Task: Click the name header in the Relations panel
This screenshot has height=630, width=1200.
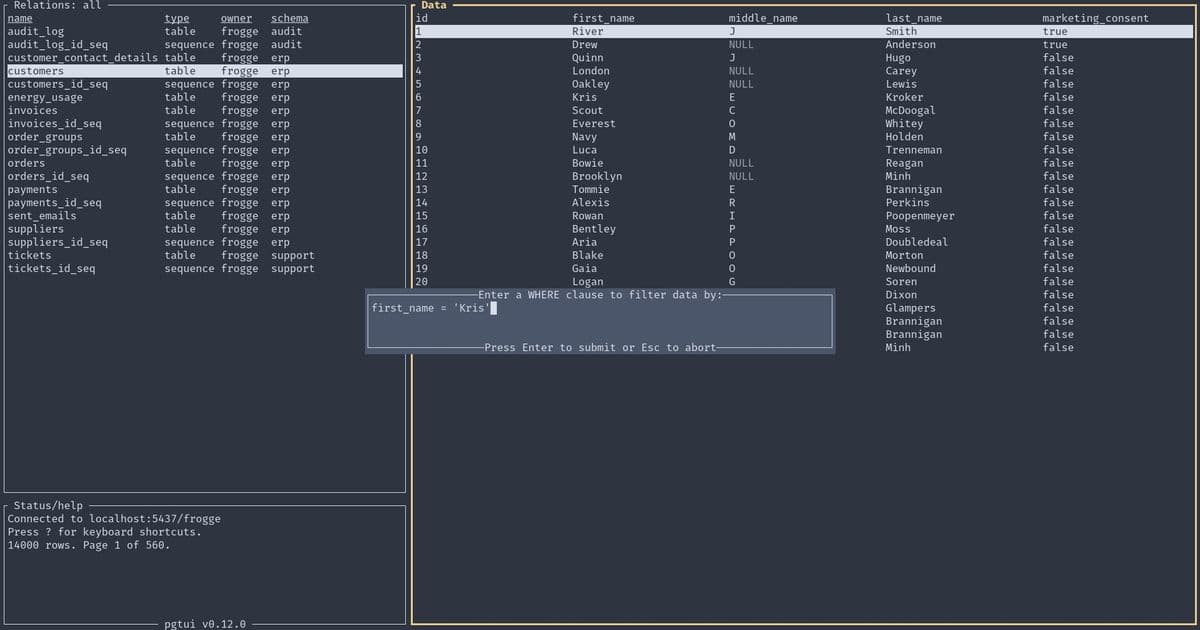Action: click(x=19, y=17)
